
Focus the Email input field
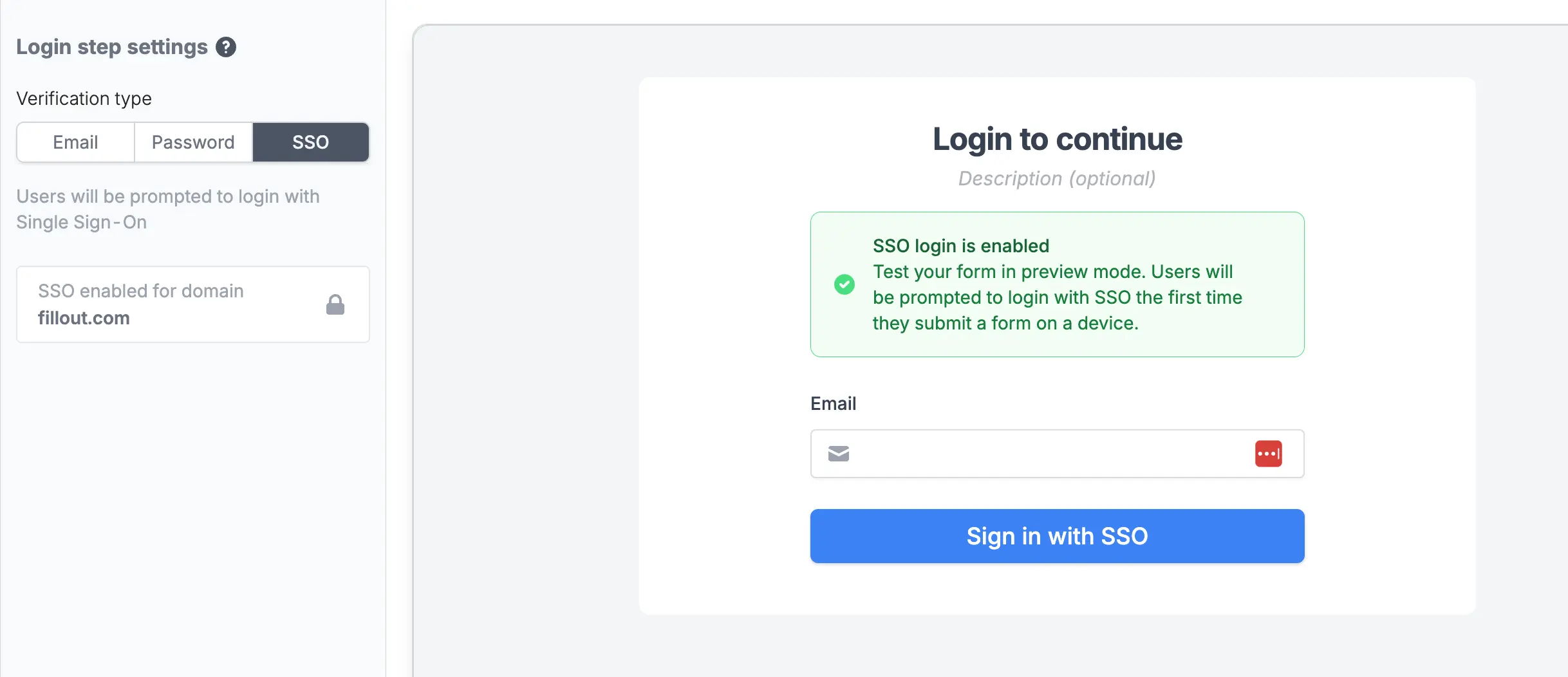(x=1058, y=454)
